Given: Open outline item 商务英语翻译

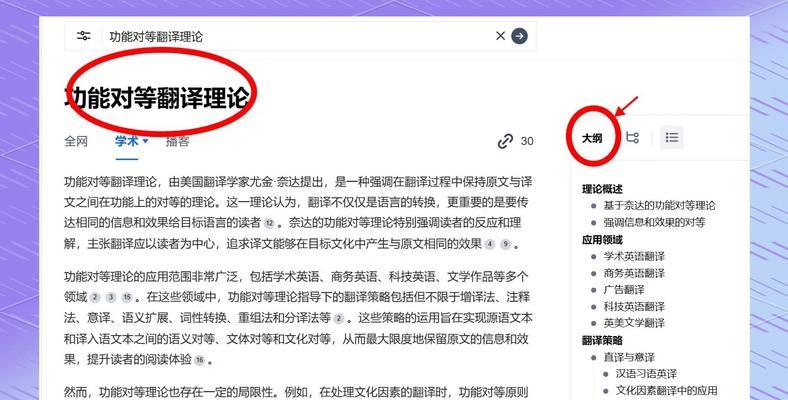Looking at the screenshot, I should point(634,273).
